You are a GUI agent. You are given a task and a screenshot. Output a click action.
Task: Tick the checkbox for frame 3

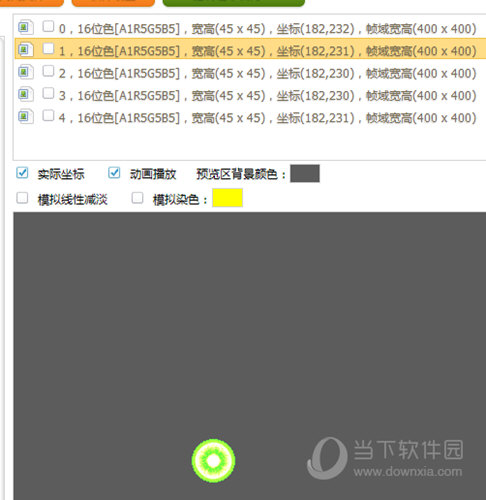[48, 93]
